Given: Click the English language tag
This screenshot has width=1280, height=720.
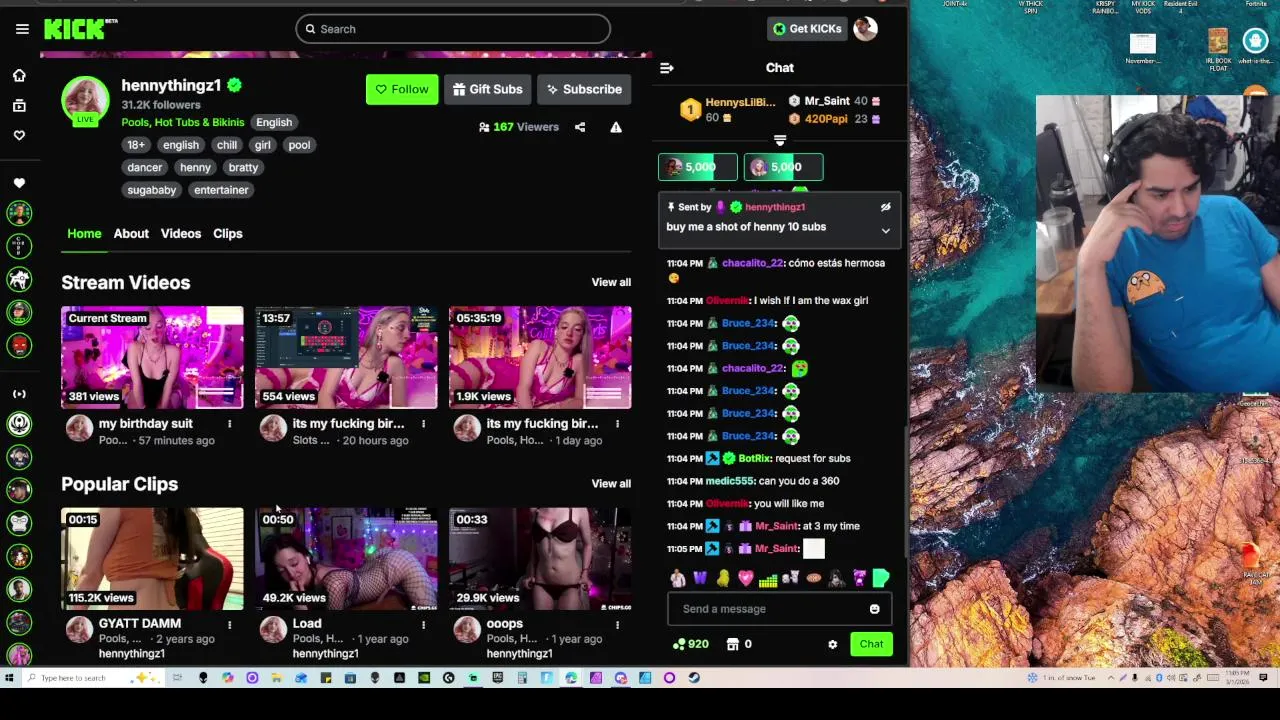Looking at the screenshot, I should [274, 122].
